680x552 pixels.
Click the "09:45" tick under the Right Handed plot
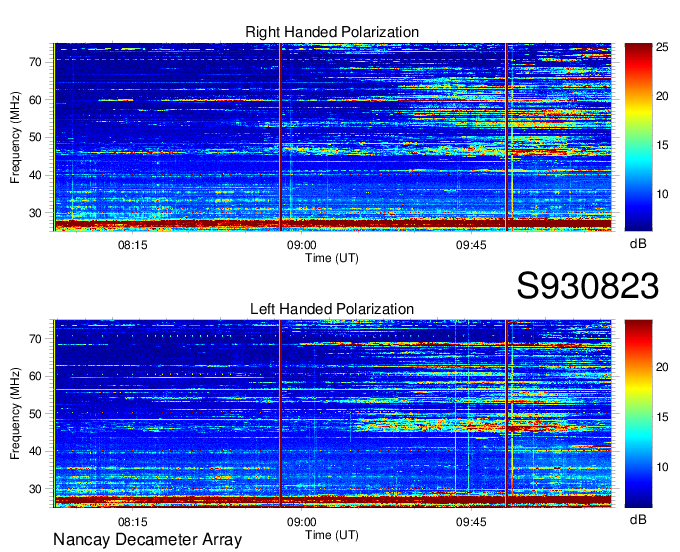pyautogui.click(x=471, y=245)
